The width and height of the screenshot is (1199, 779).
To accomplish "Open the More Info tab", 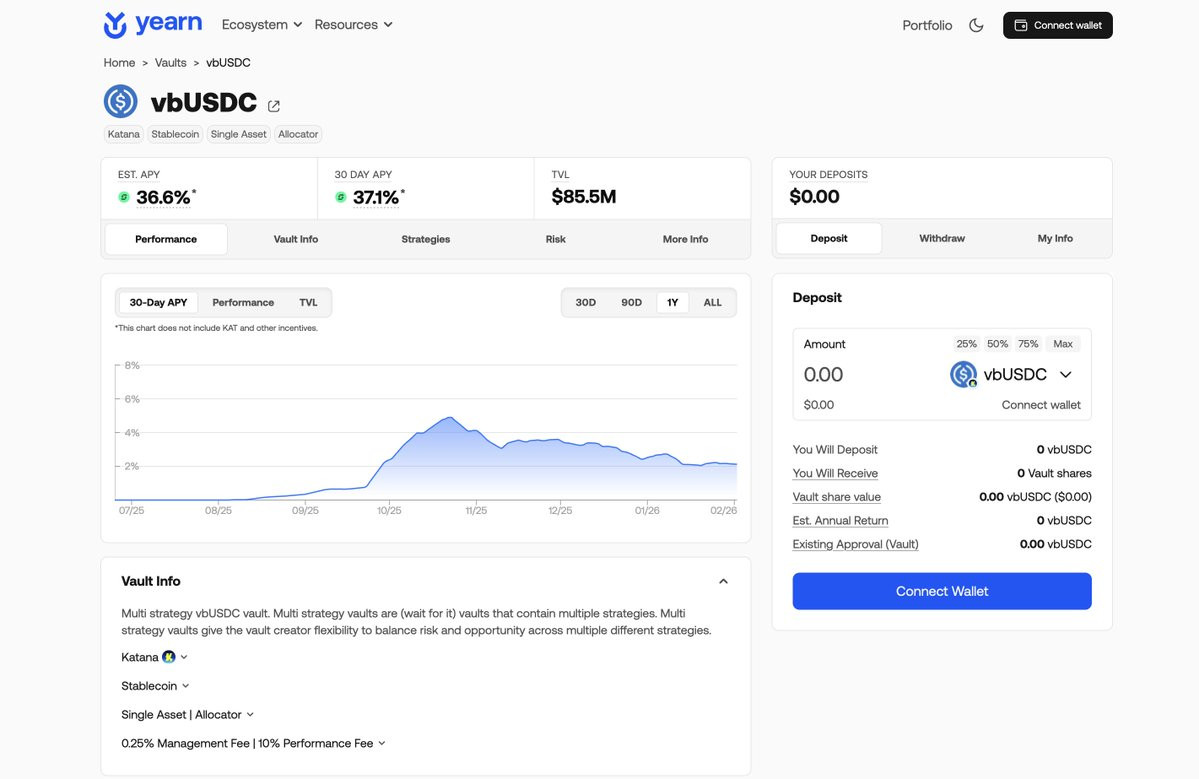I will tap(685, 239).
